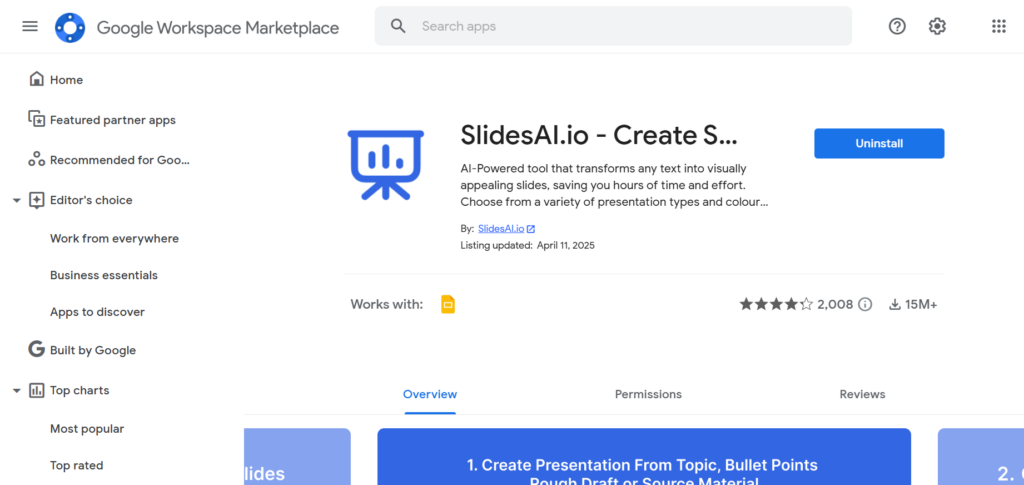Collapse the Top charts section arrow

(x=16, y=391)
